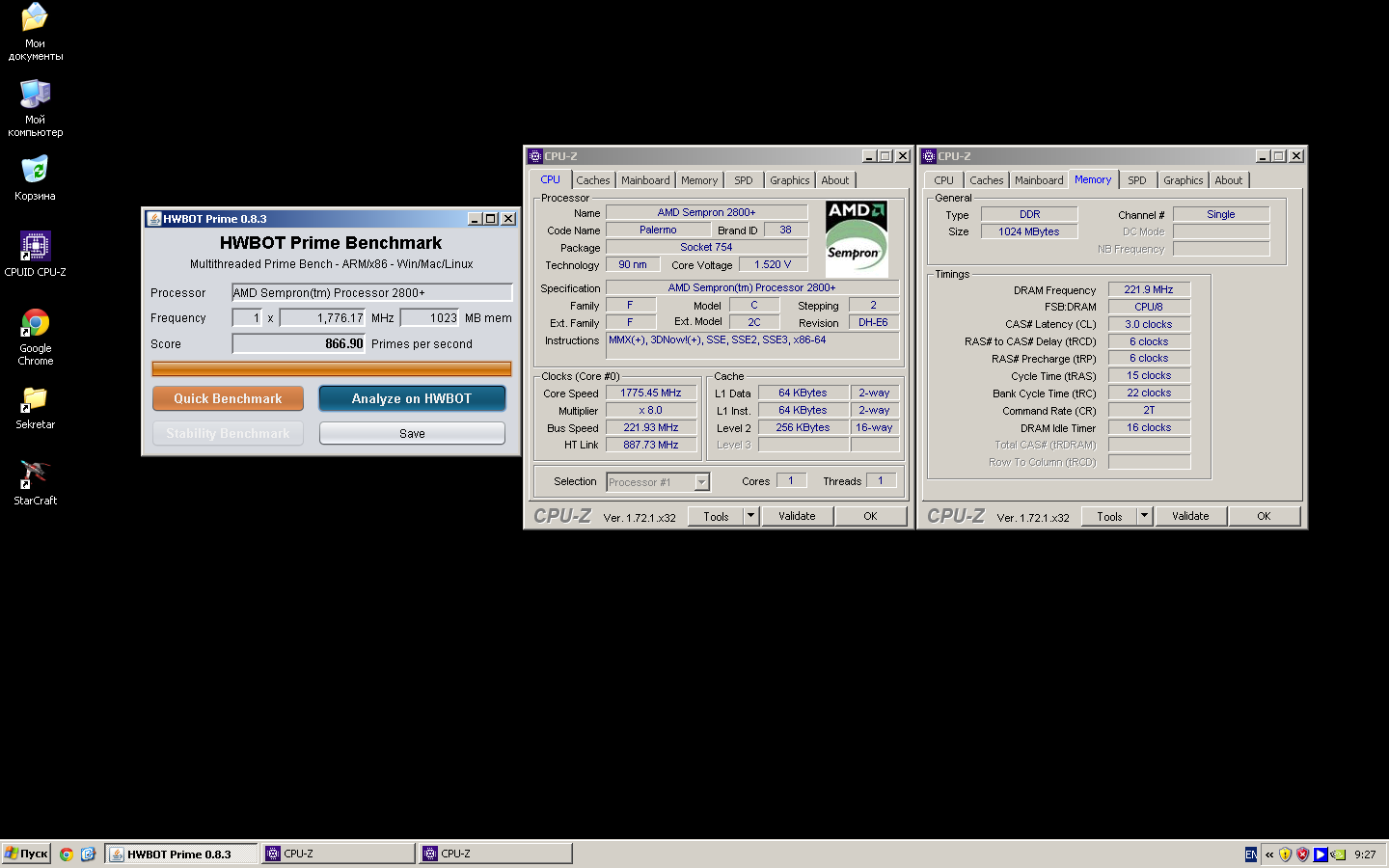This screenshot has height=868, width=1389.
Task: Click the memory Size value 1024 MBytes
Action: [x=1029, y=231]
